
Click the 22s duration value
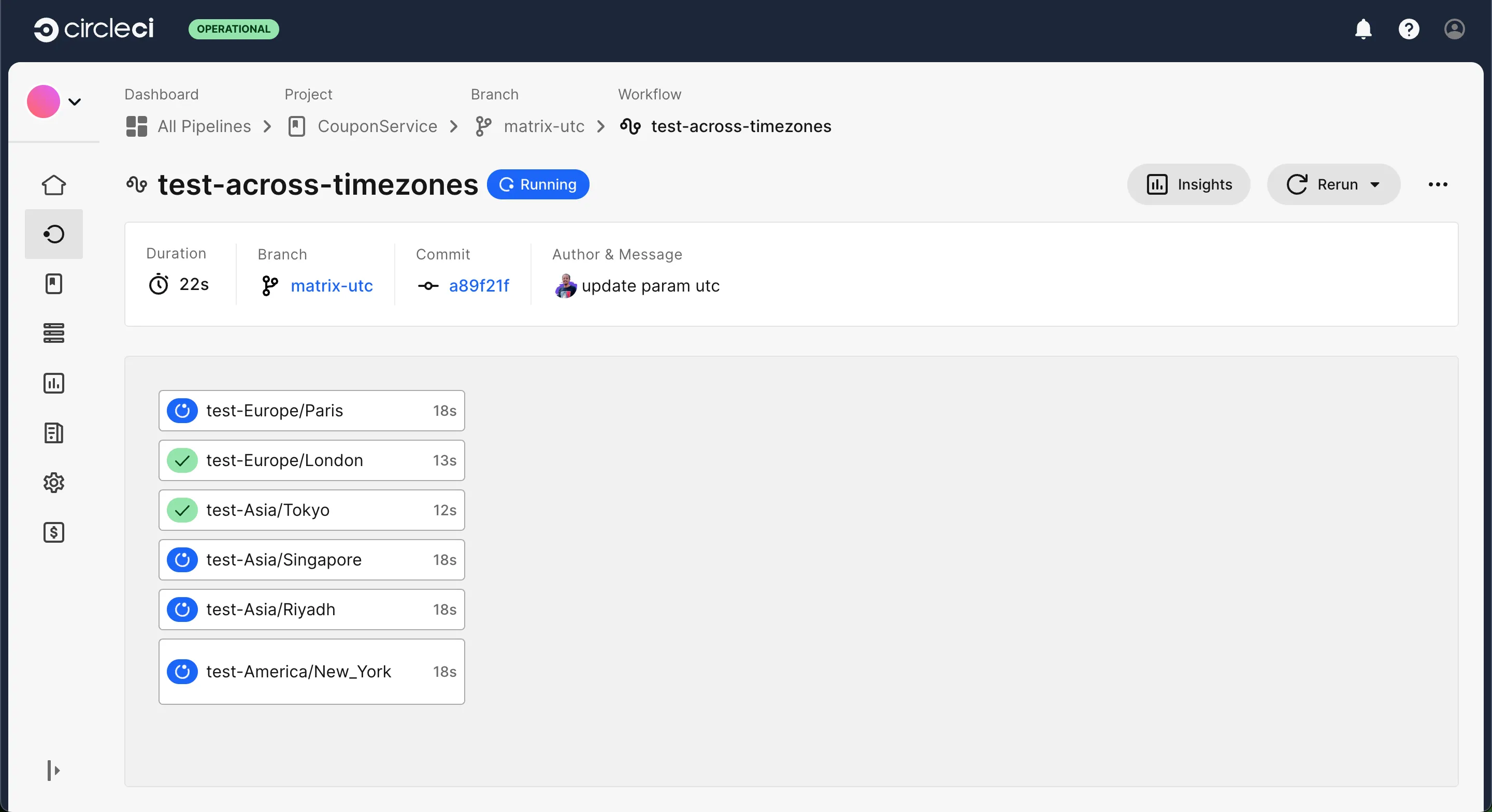tap(194, 284)
